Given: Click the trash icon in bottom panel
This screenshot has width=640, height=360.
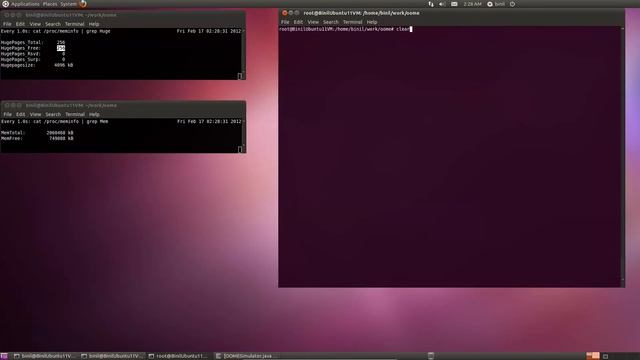Looking at the screenshot, I should pos(431,356).
